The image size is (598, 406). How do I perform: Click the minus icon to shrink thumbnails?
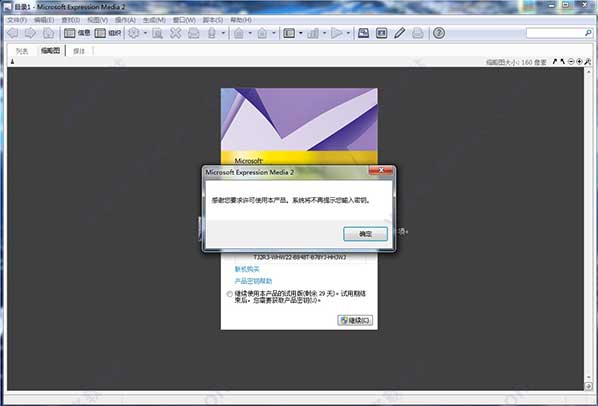point(571,61)
